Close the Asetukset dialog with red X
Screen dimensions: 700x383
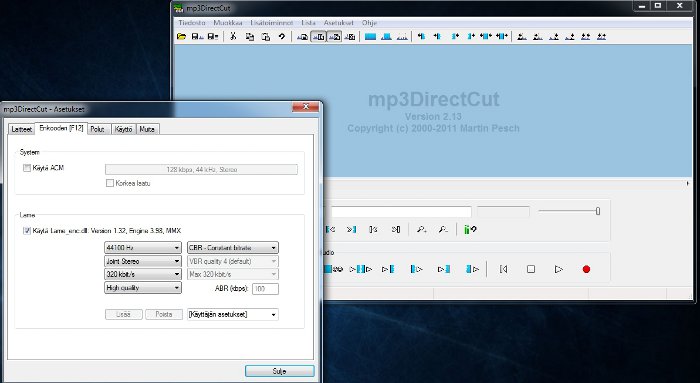tap(306, 107)
